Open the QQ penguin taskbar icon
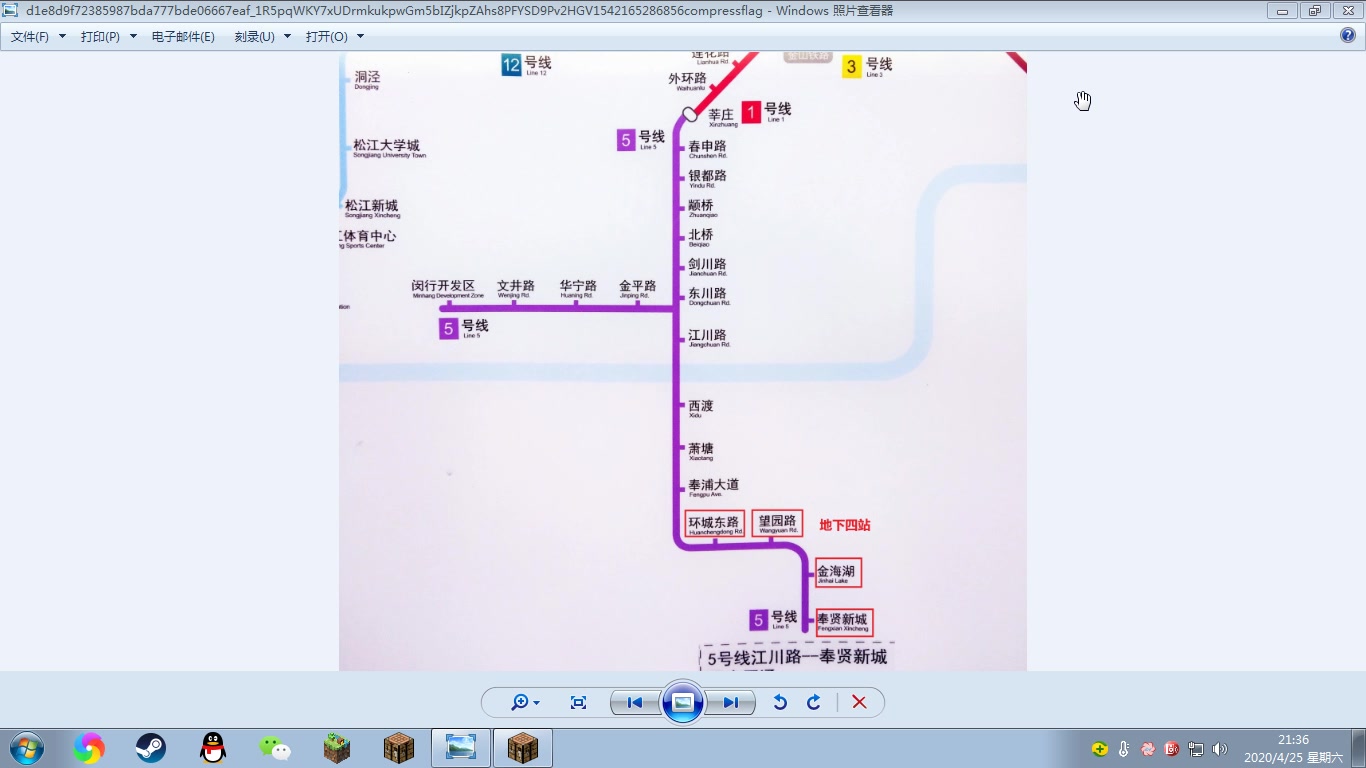 point(213,748)
